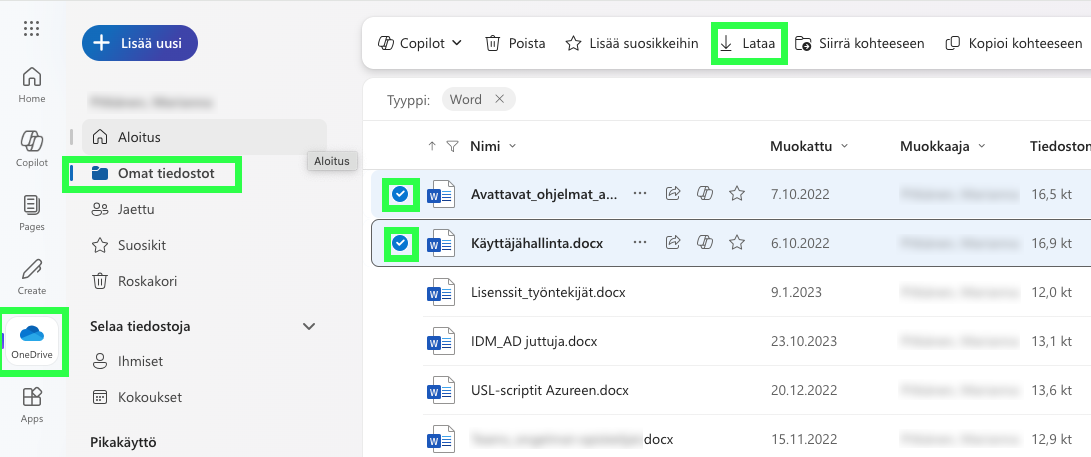Click the 23.10.2023 modified date

[803, 342]
